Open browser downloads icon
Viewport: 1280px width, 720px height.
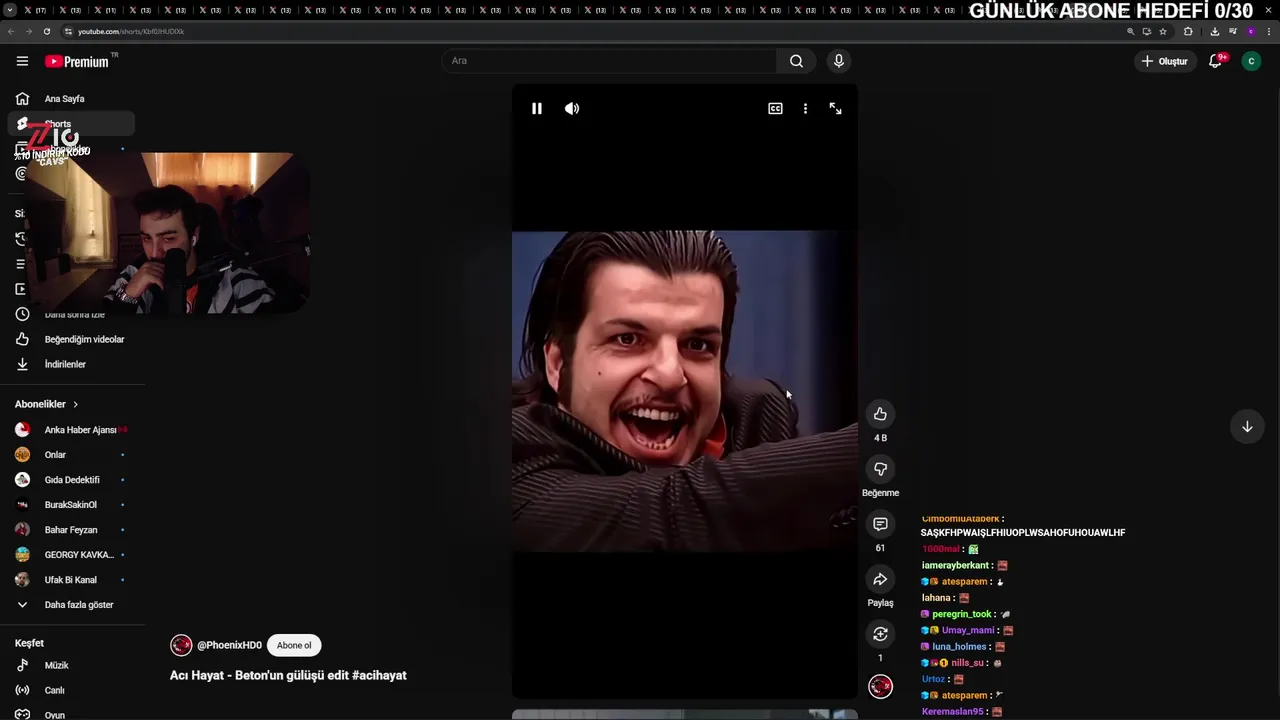pos(1214,31)
